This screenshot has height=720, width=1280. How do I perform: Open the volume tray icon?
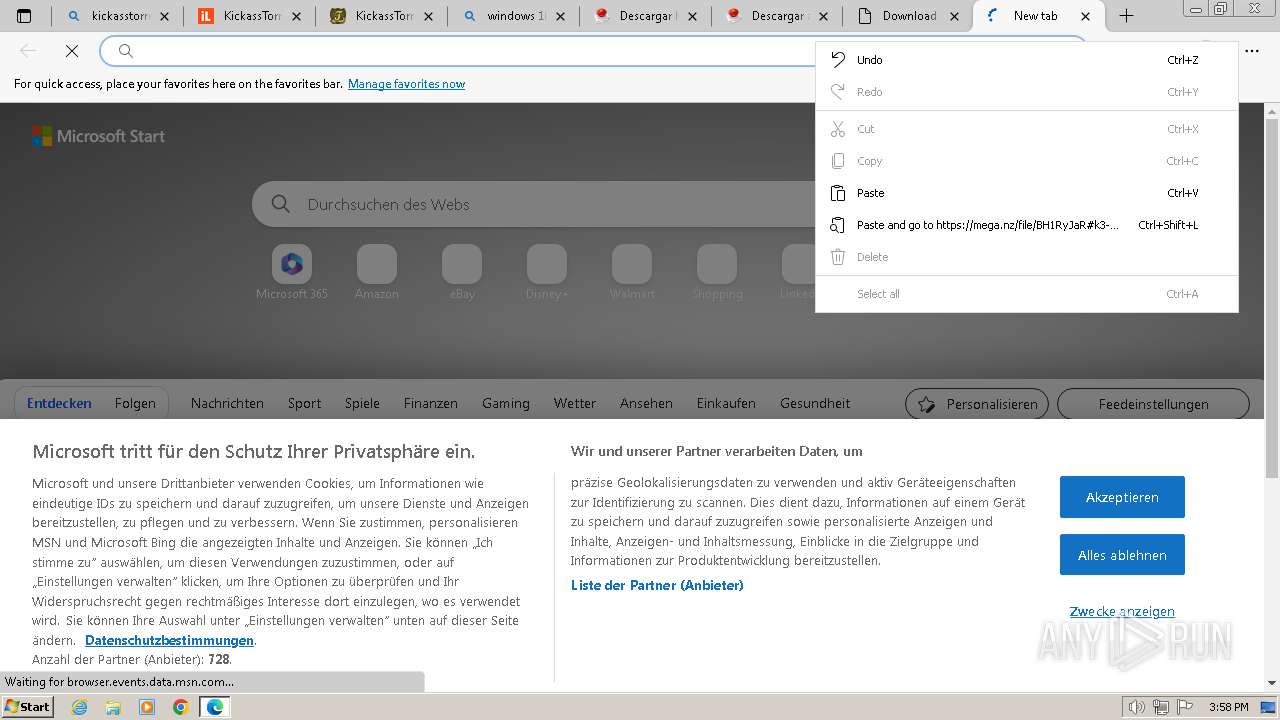pyautogui.click(x=1137, y=707)
